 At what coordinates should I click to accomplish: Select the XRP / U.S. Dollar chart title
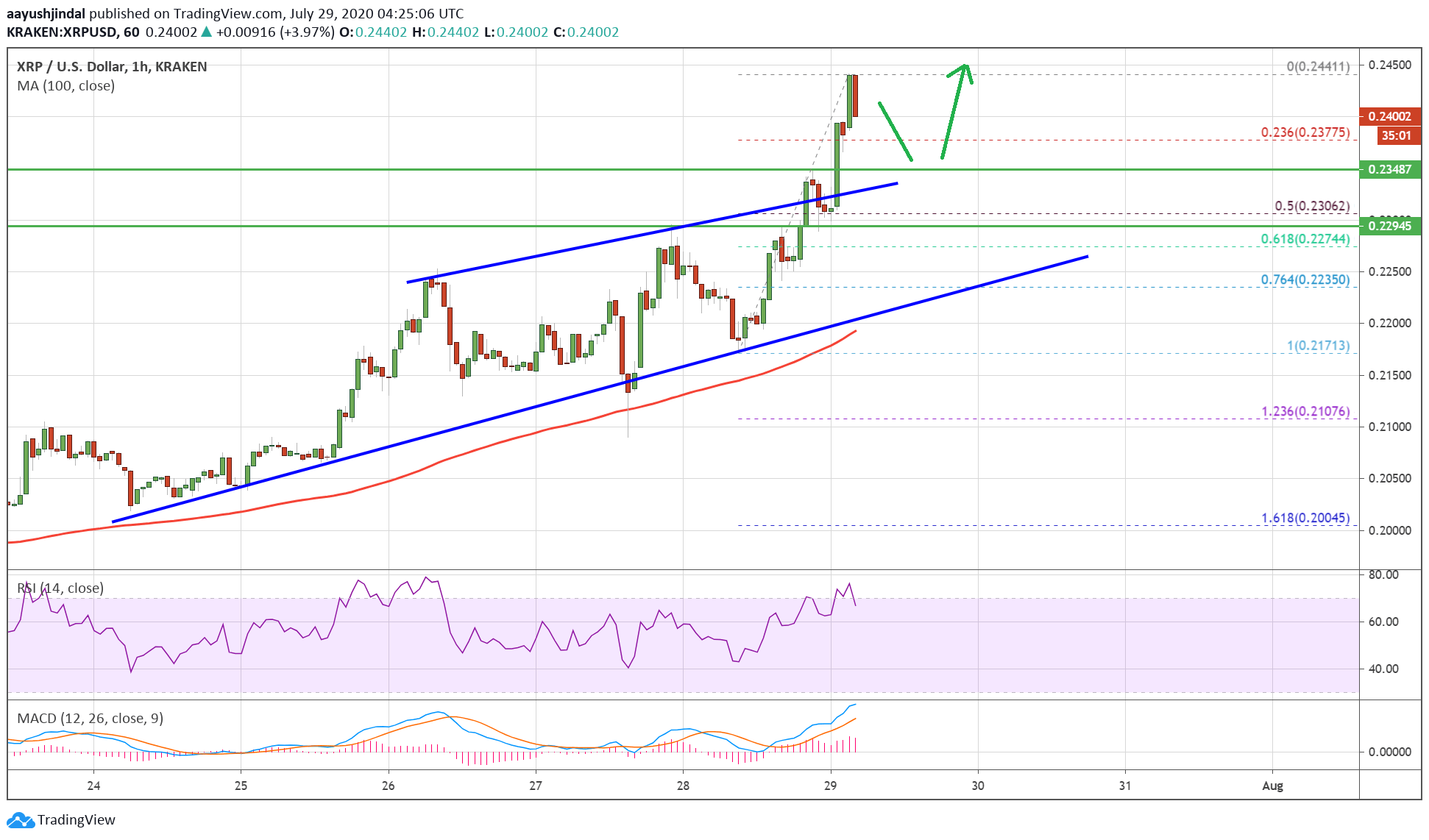click(x=112, y=67)
